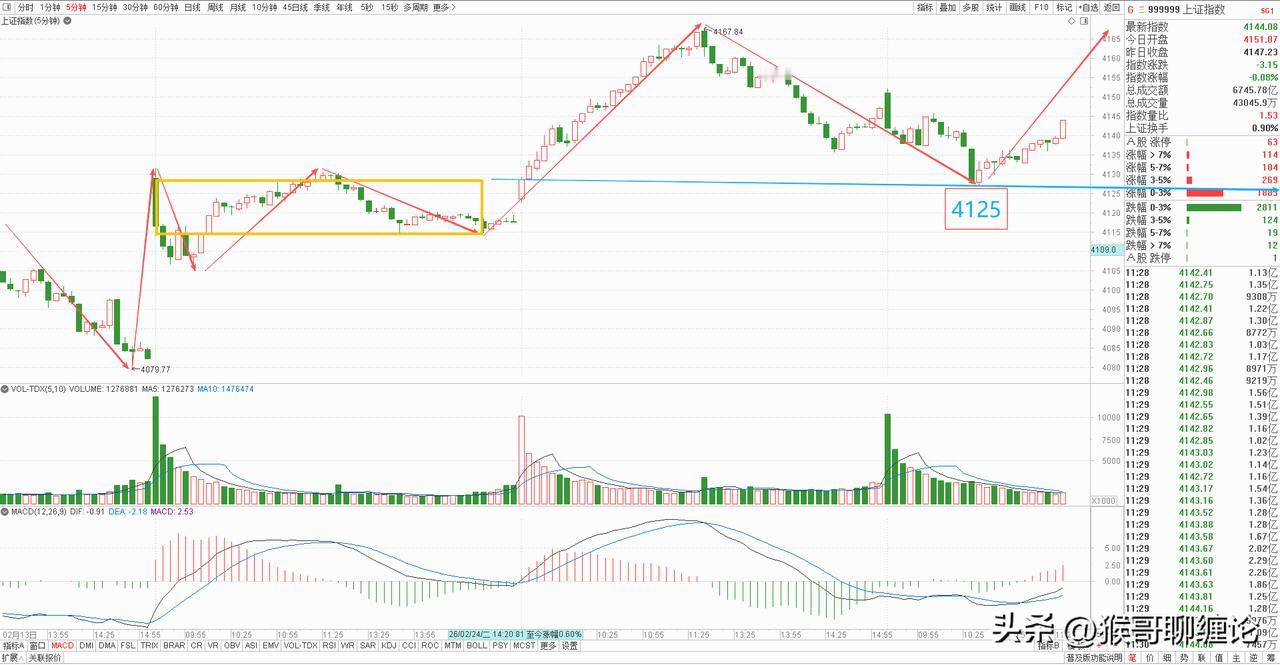This screenshot has height=665, width=1280.
Task: Open the 多周期 multi-period view
Action: point(416,7)
